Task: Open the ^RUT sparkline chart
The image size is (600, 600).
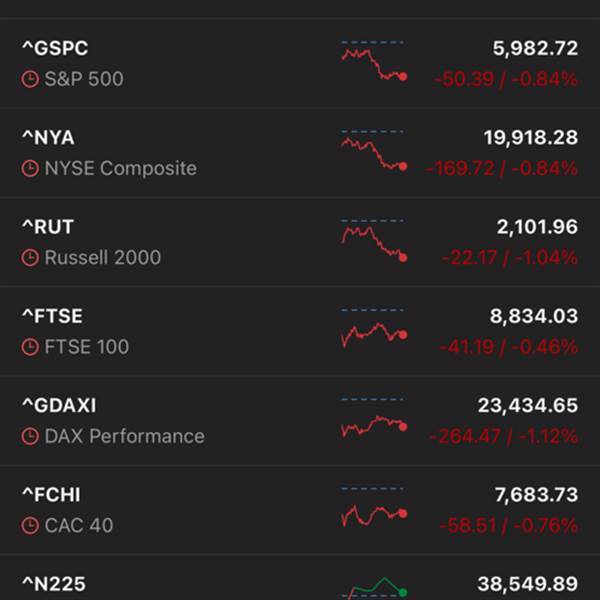Action: click(x=374, y=241)
